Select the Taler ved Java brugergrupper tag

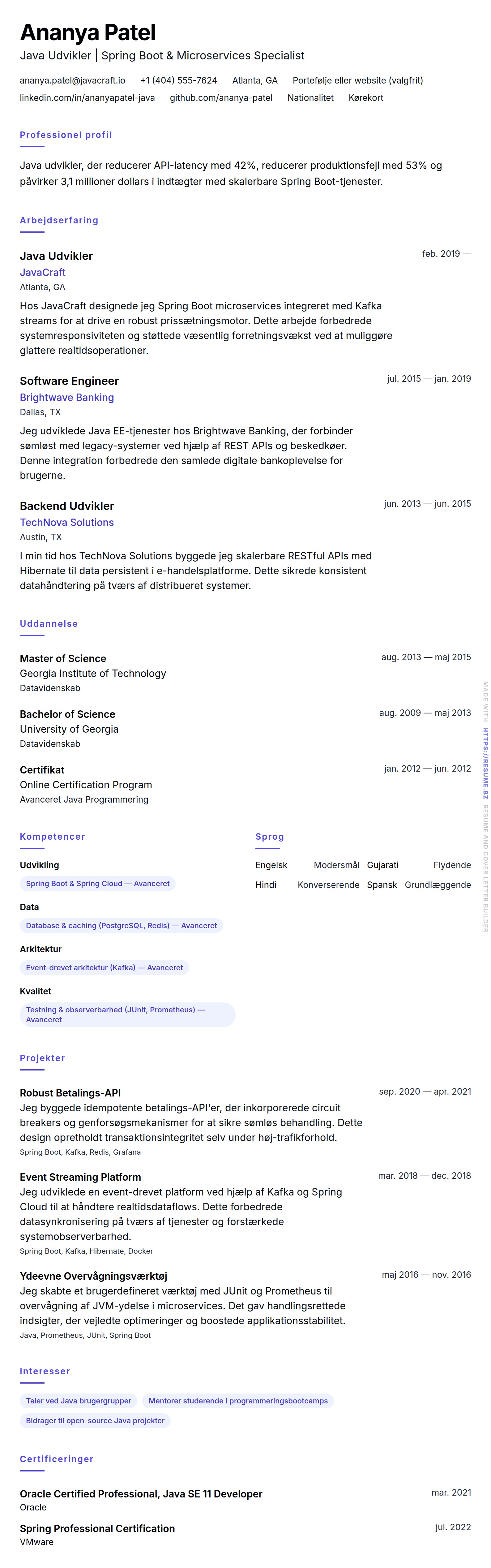point(79,1401)
